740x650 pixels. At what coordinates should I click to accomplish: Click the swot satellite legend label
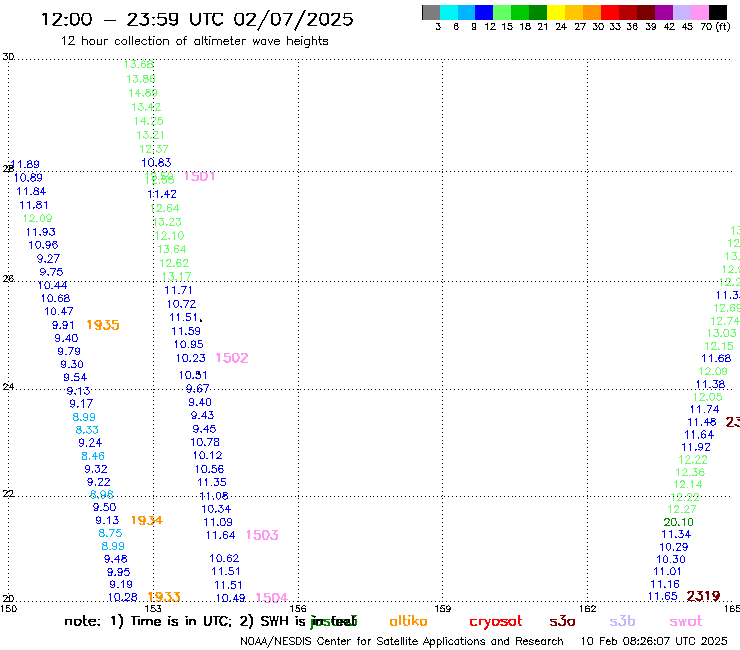685,622
